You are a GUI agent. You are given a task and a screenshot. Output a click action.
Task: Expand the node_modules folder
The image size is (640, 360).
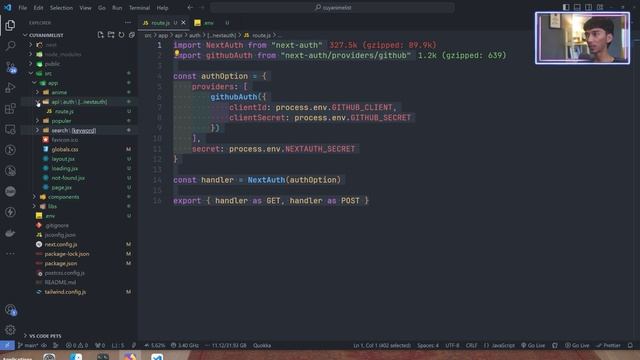(x=31, y=54)
